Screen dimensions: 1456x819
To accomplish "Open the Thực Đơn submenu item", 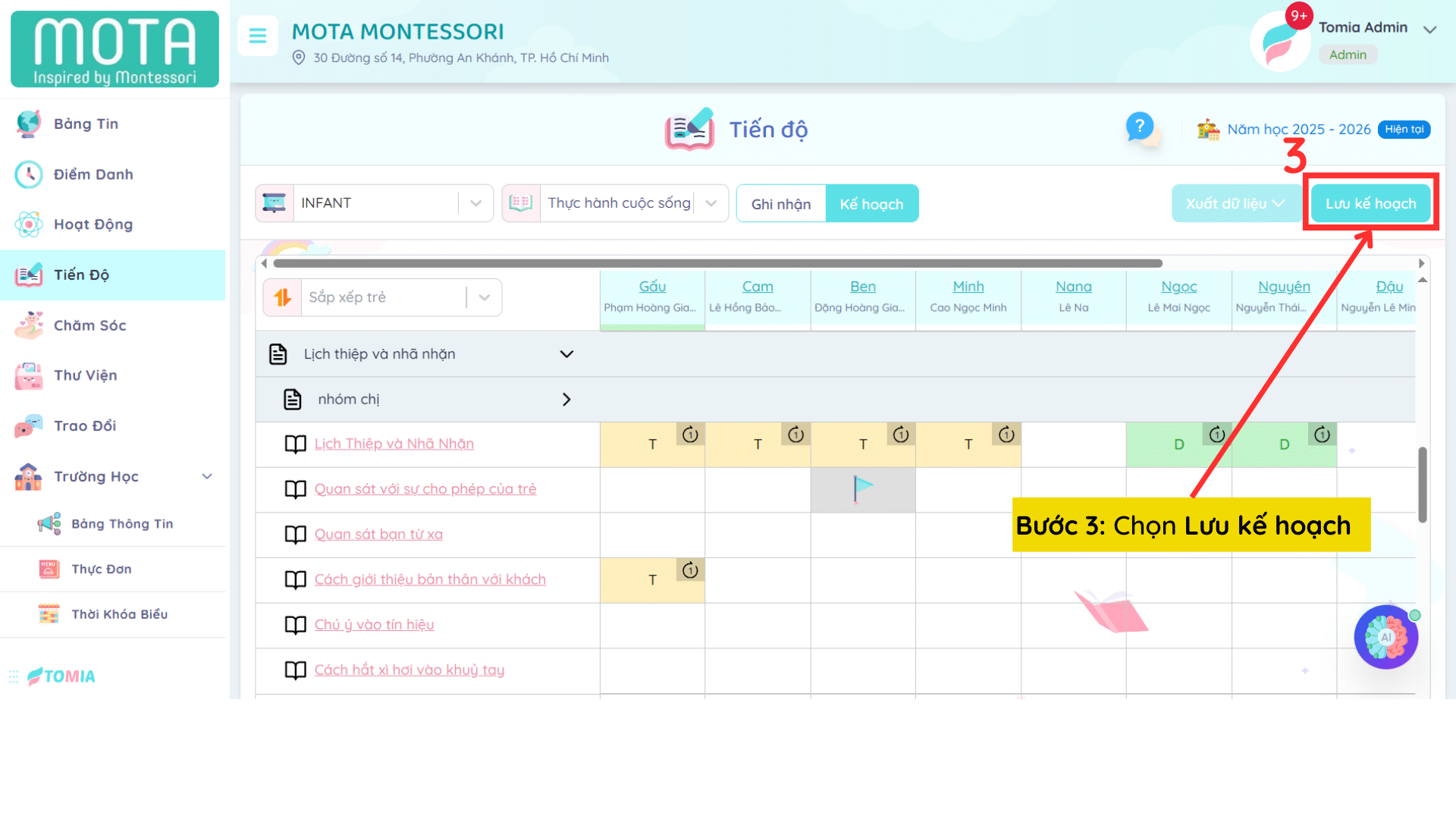I will click(101, 570).
